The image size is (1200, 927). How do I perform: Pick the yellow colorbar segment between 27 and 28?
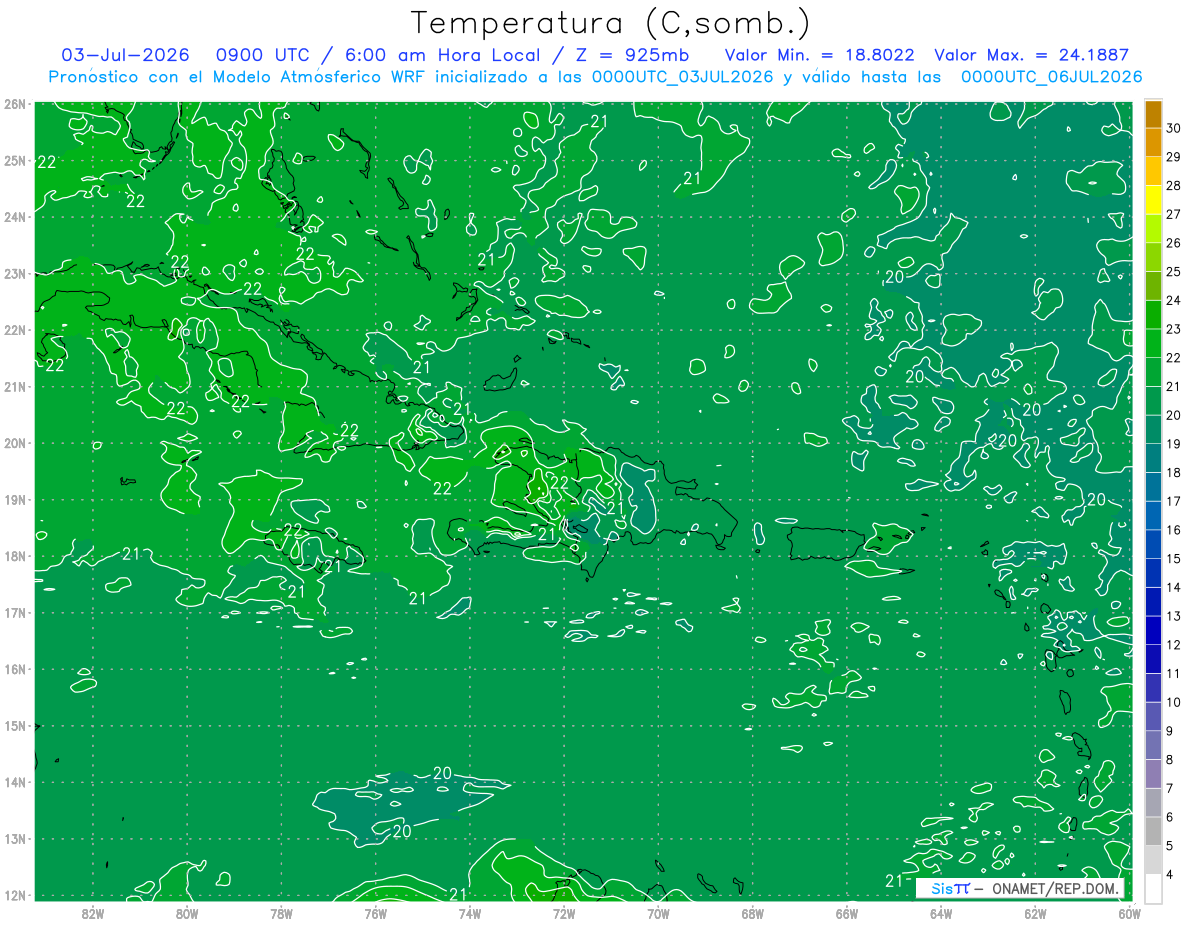click(x=1153, y=200)
